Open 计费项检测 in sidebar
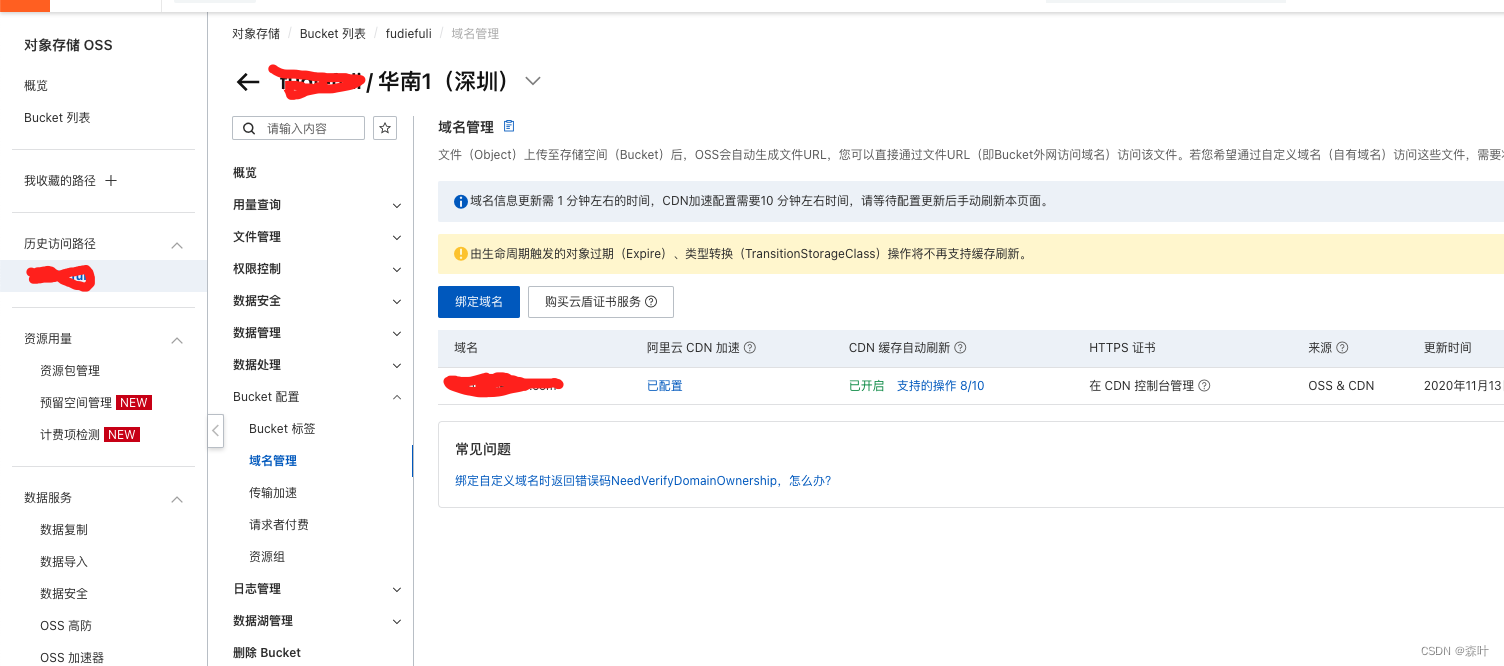 click(x=70, y=435)
